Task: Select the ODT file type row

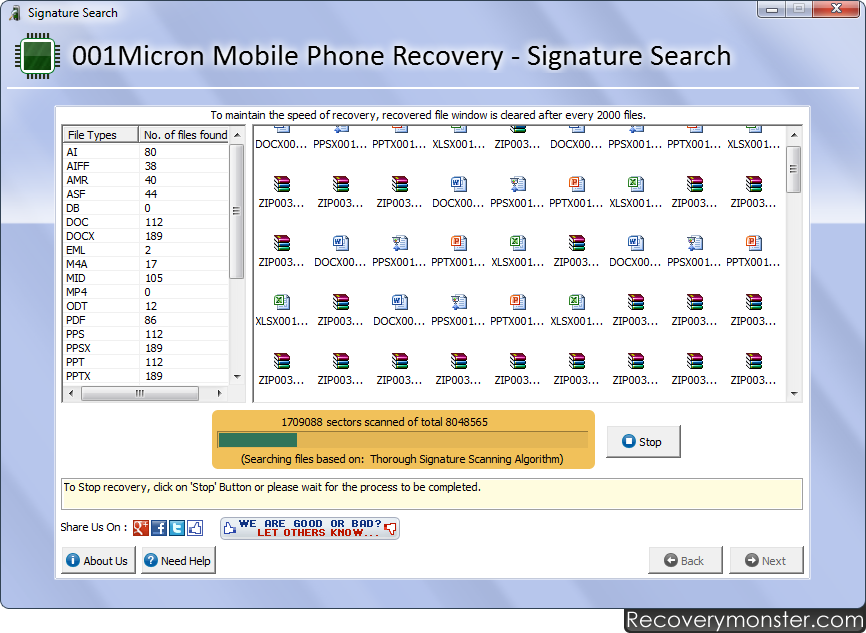Action: coord(146,306)
